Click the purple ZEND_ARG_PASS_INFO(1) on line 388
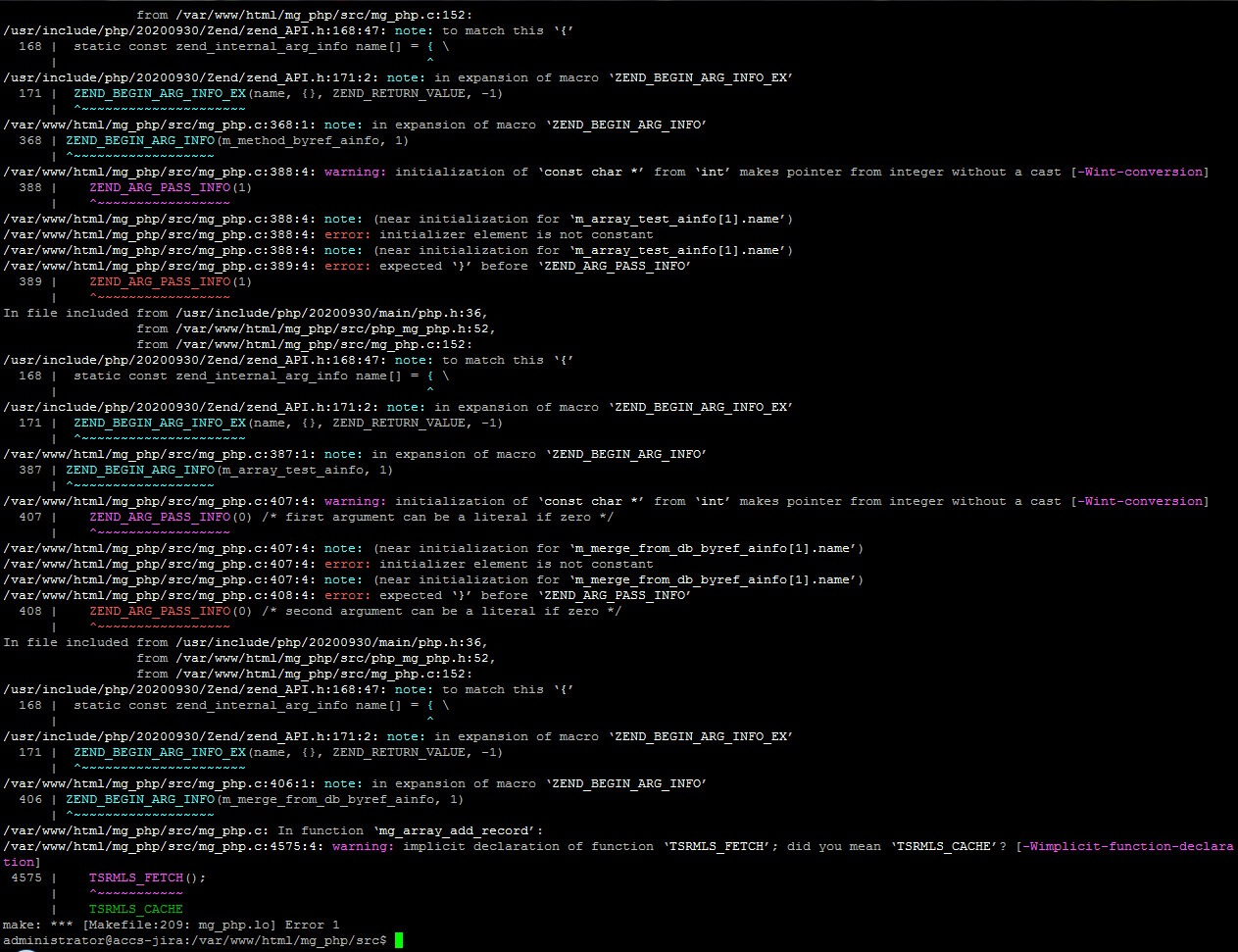Image resolution: width=1238 pixels, height=952 pixels. coord(171,187)
